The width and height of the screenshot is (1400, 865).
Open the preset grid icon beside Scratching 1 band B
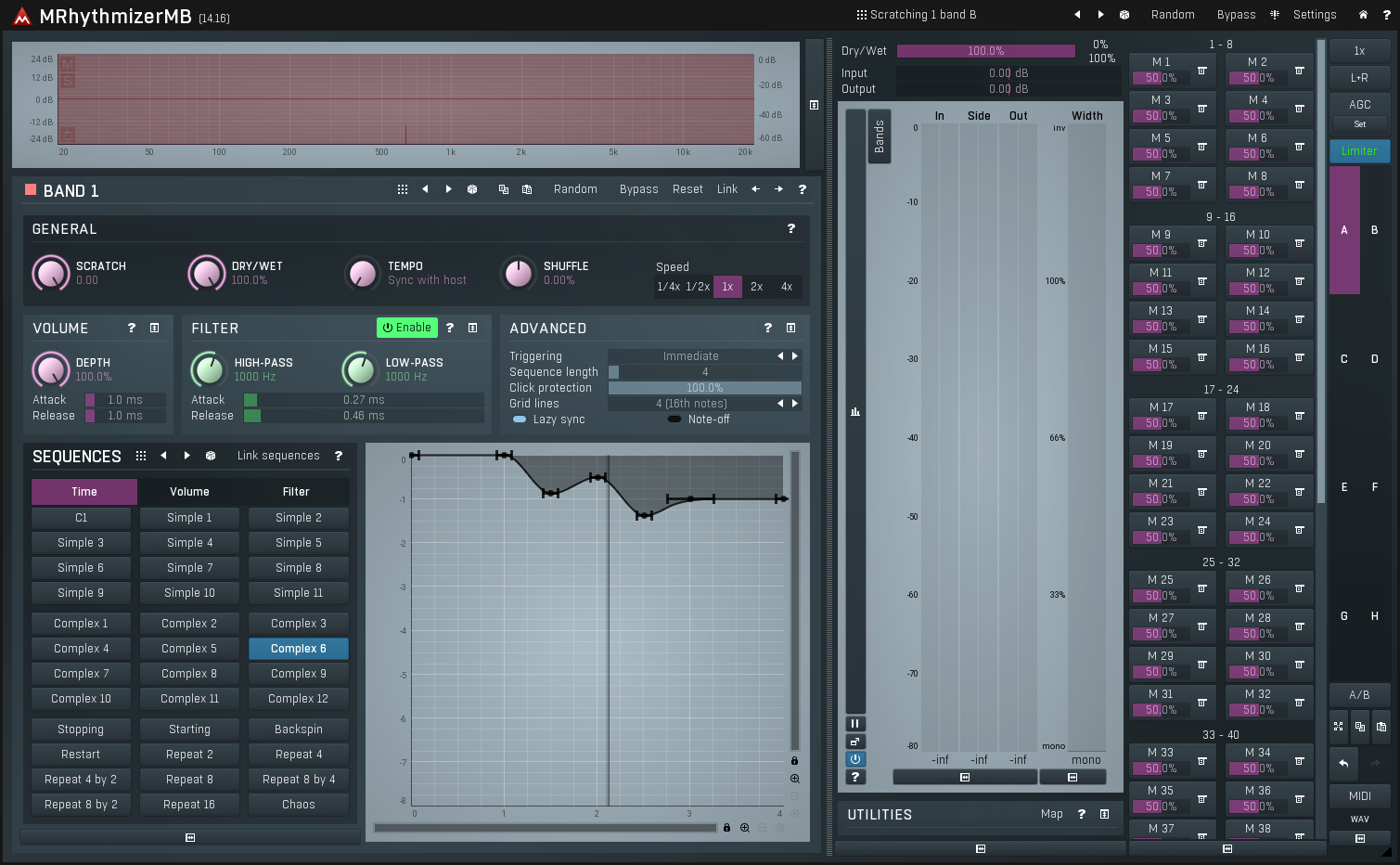pyautogui.click(x=861, y=15)
